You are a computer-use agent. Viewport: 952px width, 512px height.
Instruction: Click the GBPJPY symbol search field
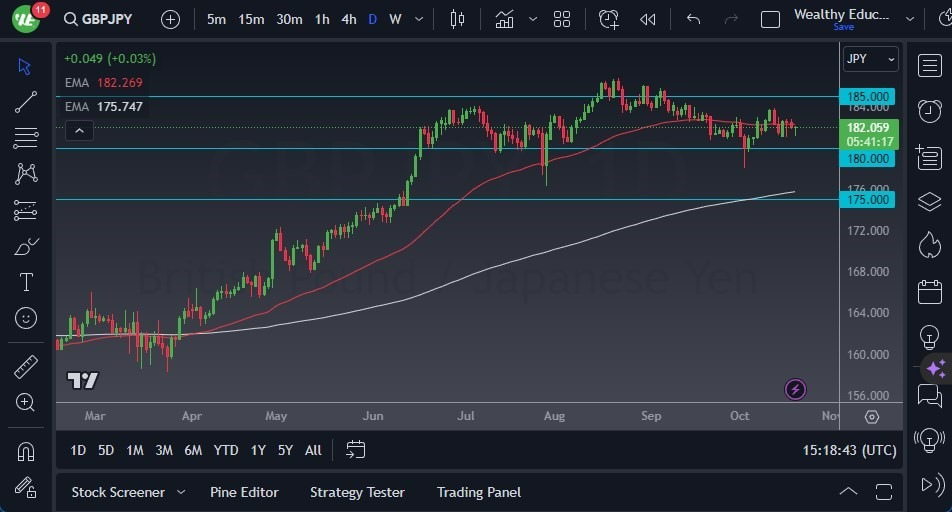pyautogui.click(x=98, y=19)
